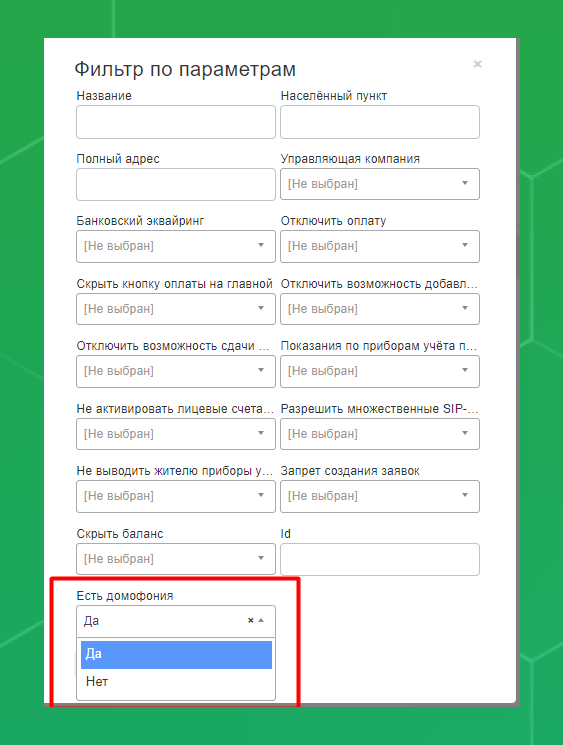
Task: Focus the Полный адрес text field
Action: (176, 184)
